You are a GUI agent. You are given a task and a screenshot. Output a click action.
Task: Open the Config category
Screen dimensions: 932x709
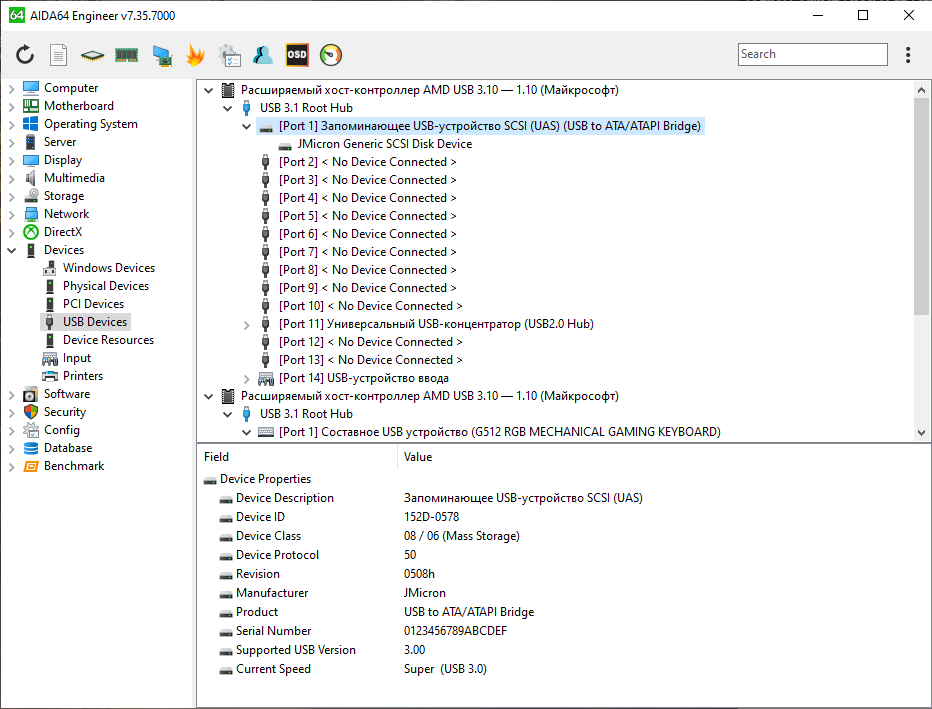point(62,430)
